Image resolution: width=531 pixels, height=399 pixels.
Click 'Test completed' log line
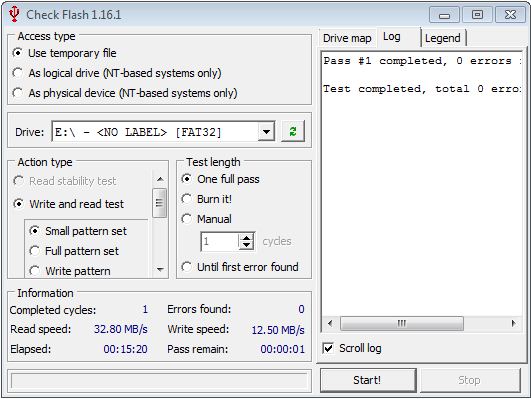422,89
